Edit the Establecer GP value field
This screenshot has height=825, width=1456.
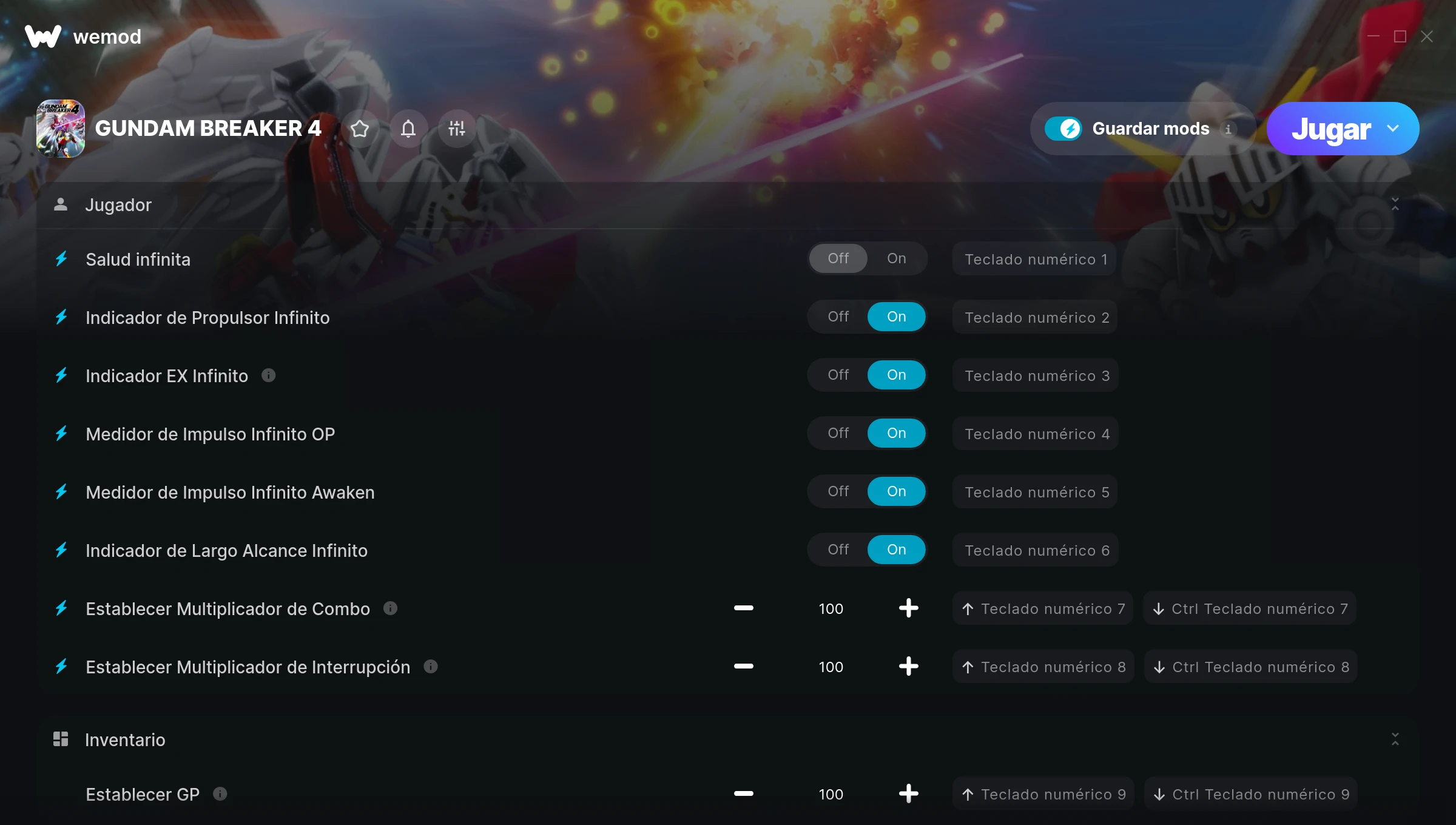point(831,794)
